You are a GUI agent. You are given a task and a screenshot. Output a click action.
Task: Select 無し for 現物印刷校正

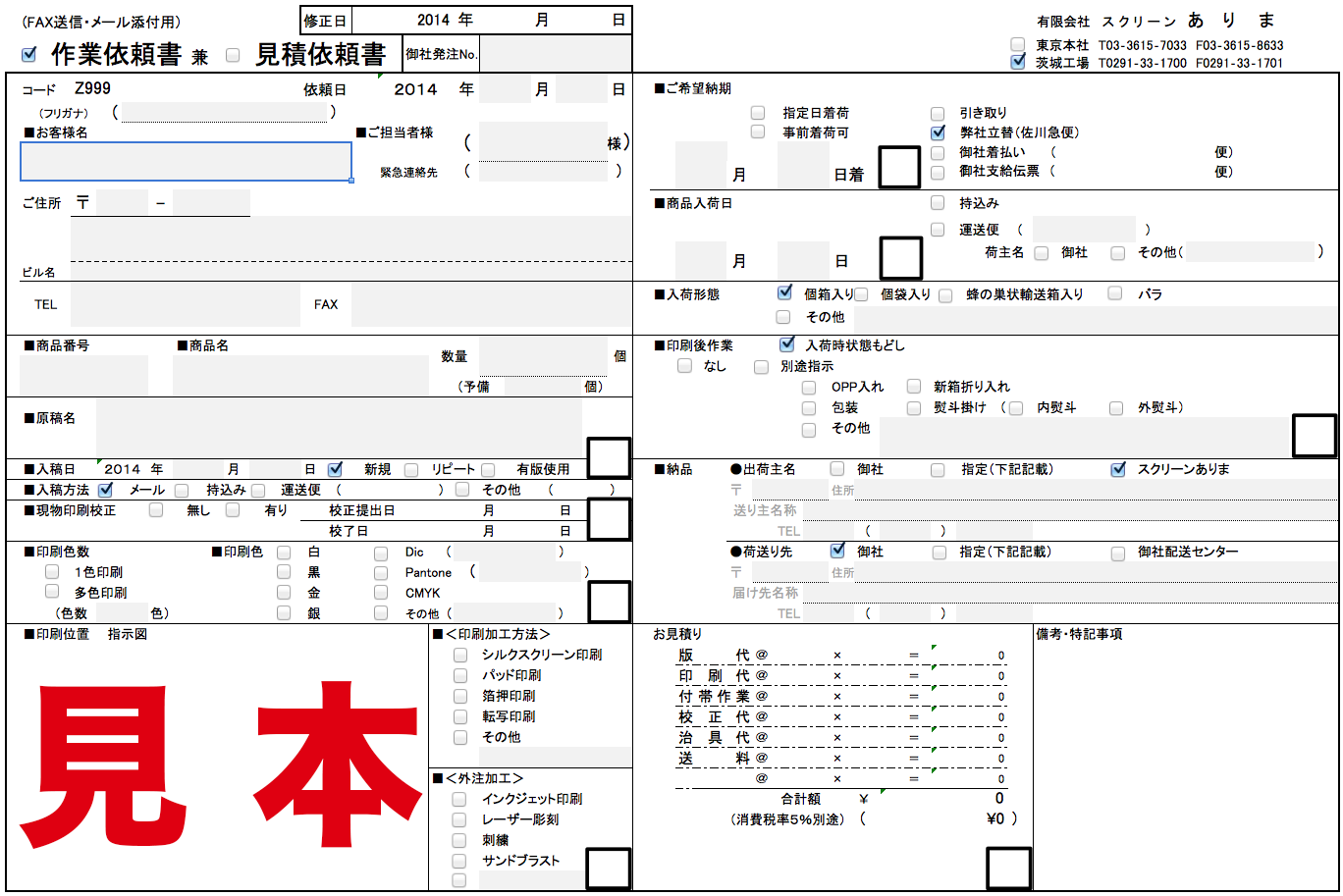tap(155, 510)
